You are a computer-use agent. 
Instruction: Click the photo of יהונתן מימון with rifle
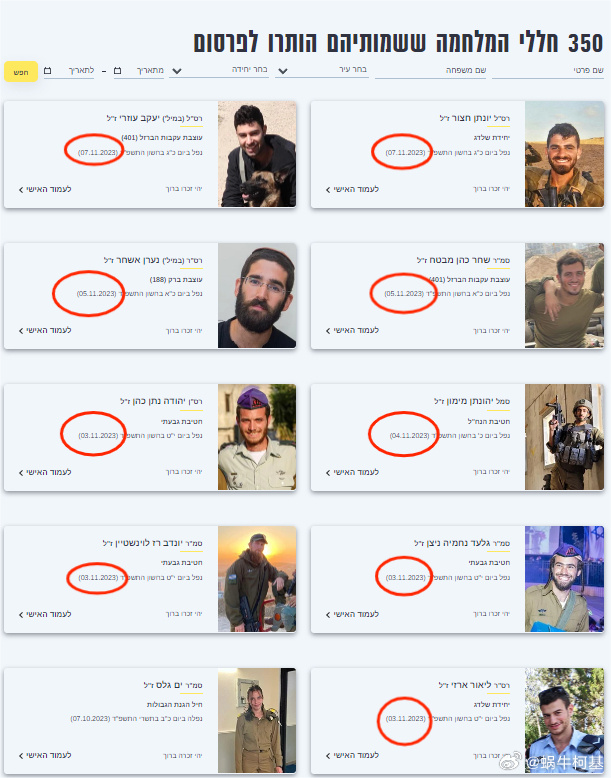pyautogui.click(x=564, y=437)
